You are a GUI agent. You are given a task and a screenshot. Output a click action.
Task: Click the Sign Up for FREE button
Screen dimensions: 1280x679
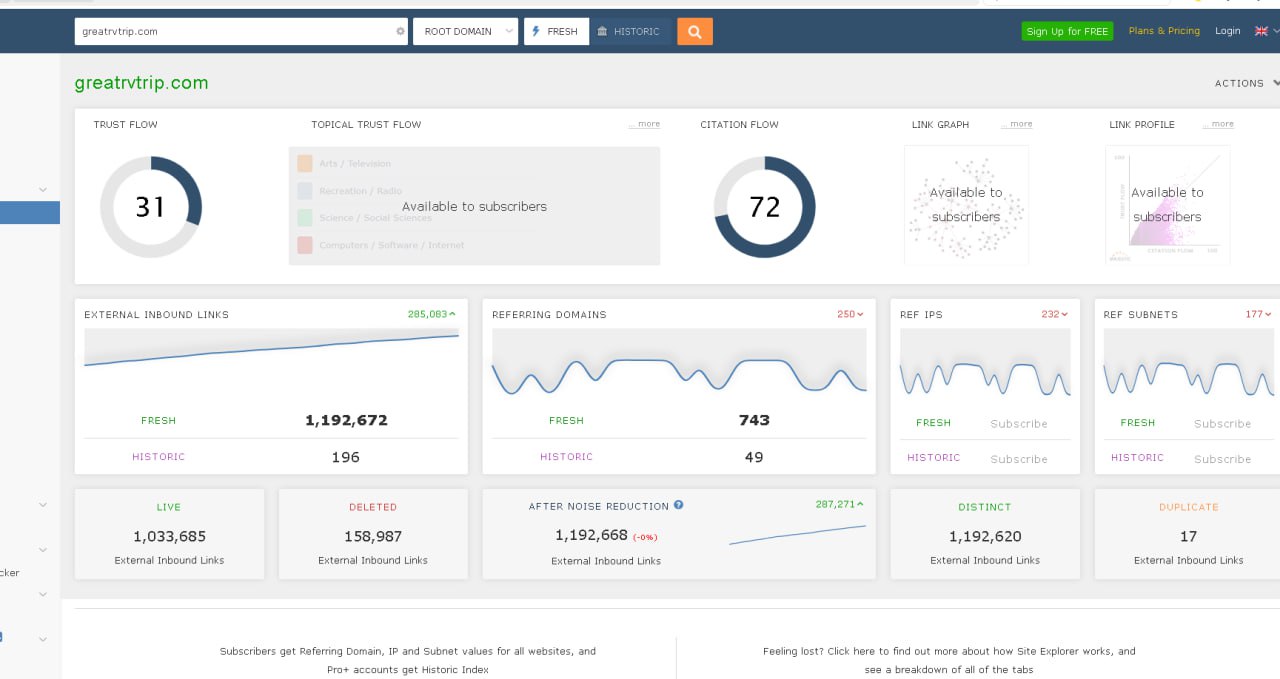[1067, 31]
